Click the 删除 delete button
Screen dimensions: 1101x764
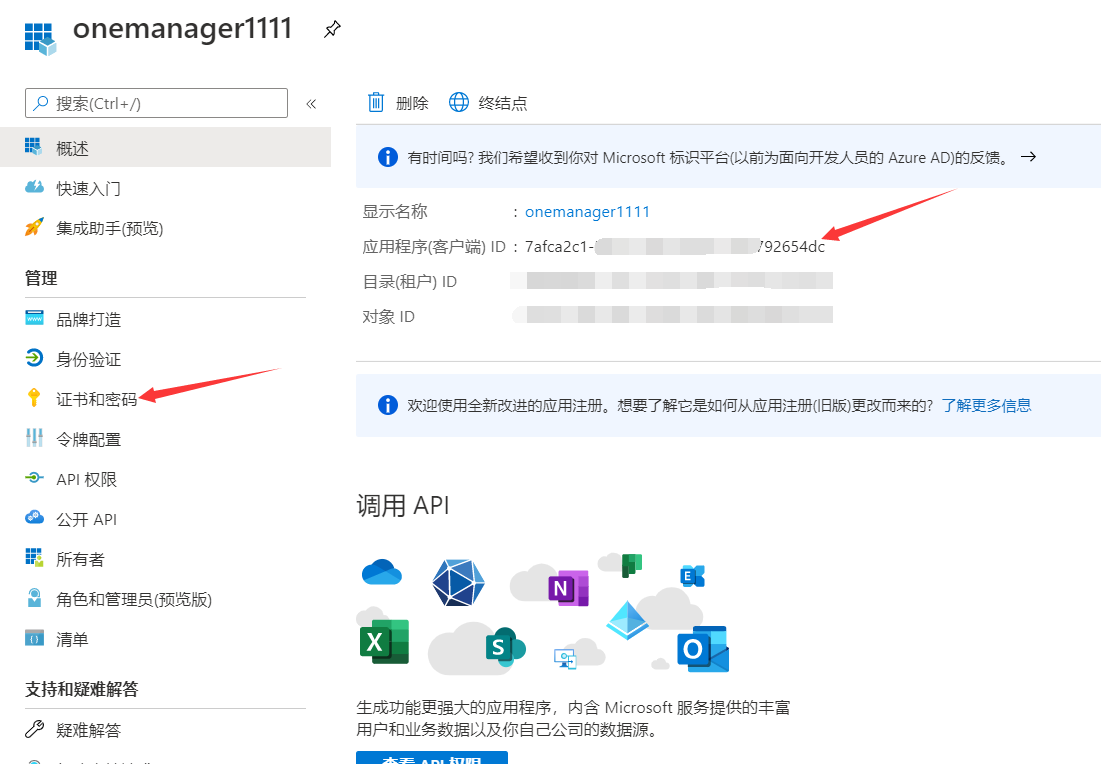398,102
